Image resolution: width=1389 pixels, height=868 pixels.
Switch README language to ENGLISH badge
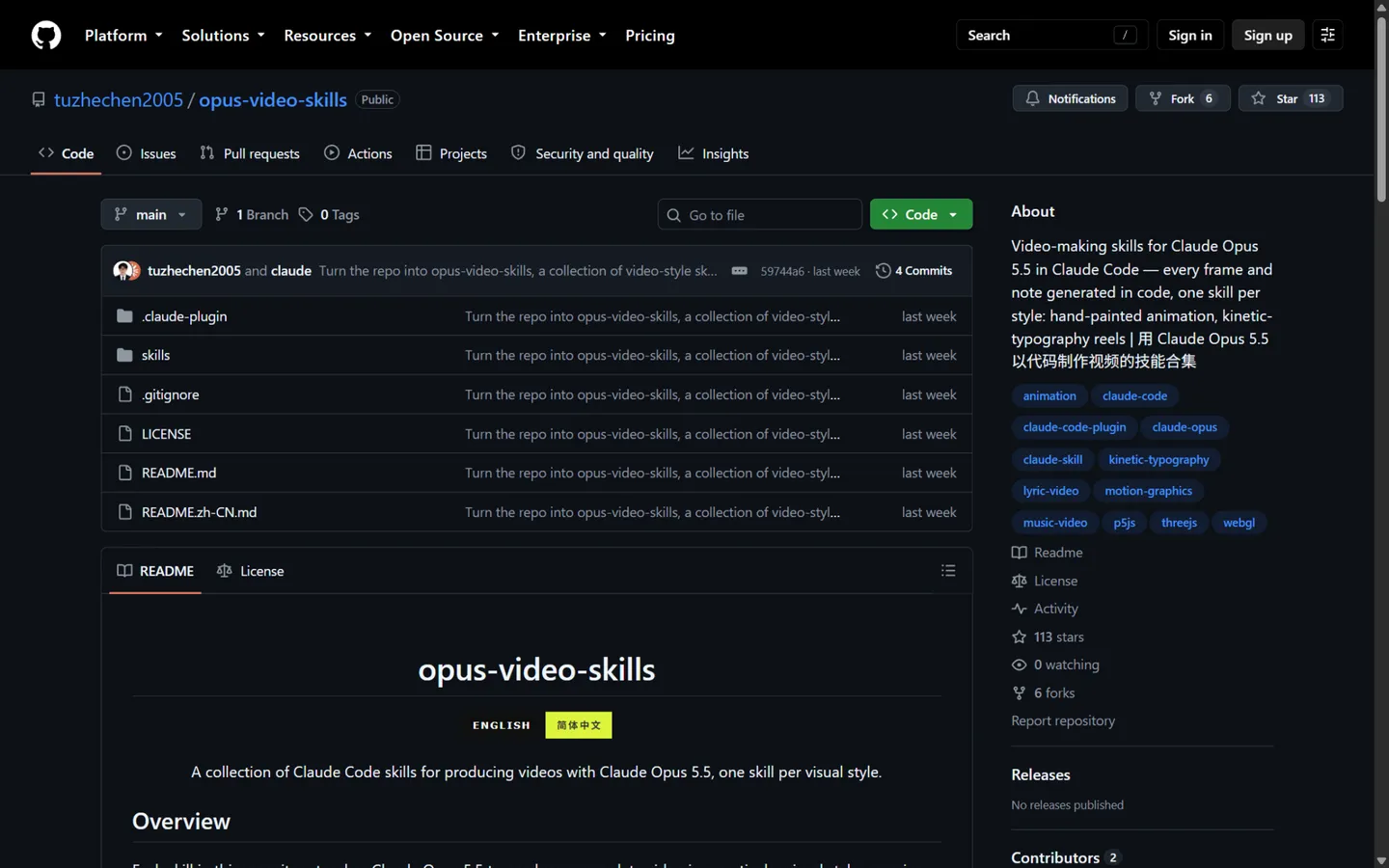(x=502, y=725)
